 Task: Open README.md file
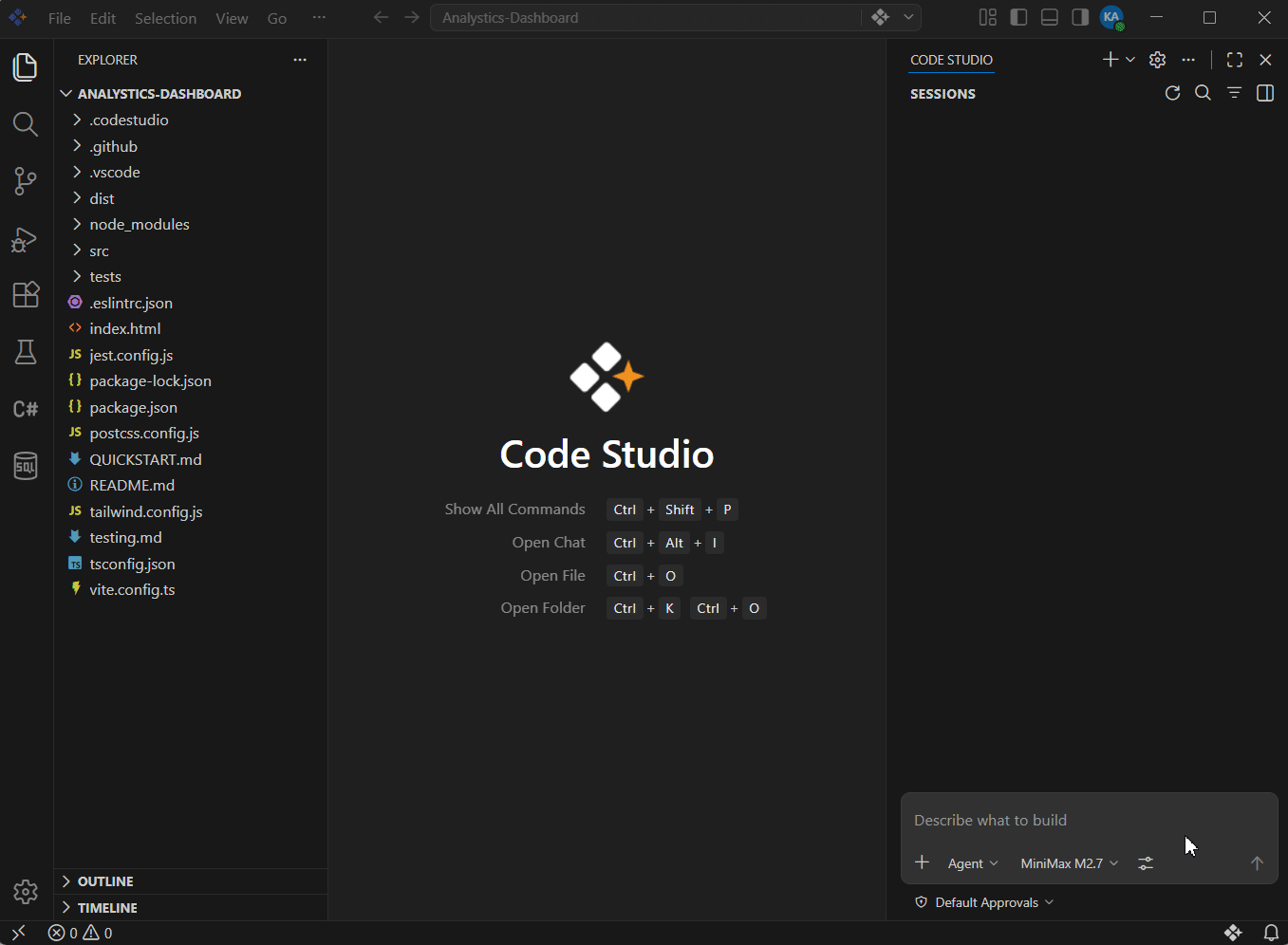click(x=191, y=485)
